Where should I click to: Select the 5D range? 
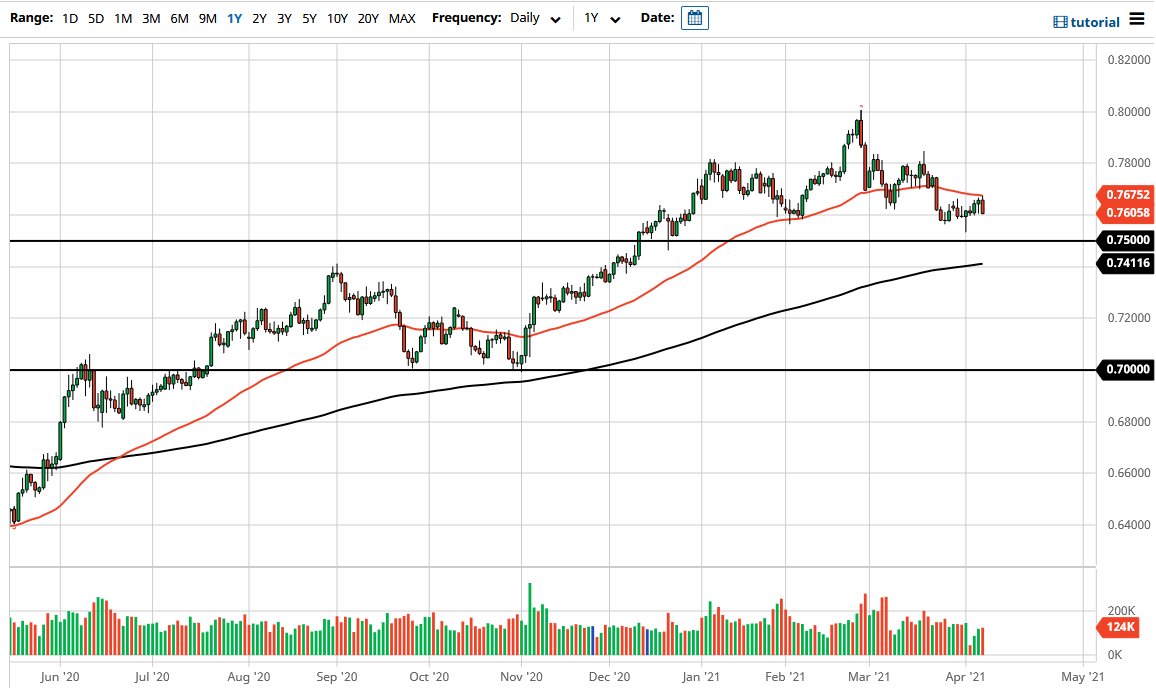coord(95,18)
